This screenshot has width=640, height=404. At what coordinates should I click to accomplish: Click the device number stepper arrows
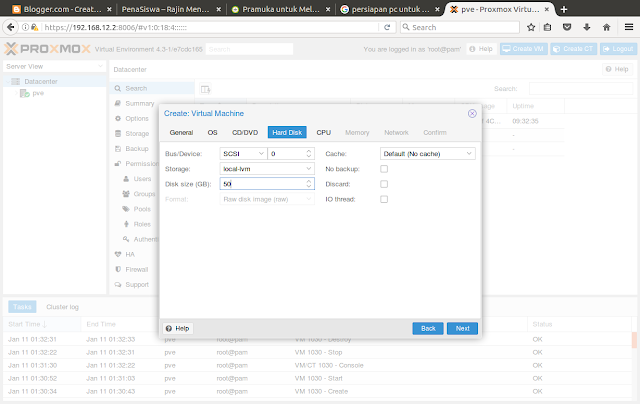click(309, 154)
